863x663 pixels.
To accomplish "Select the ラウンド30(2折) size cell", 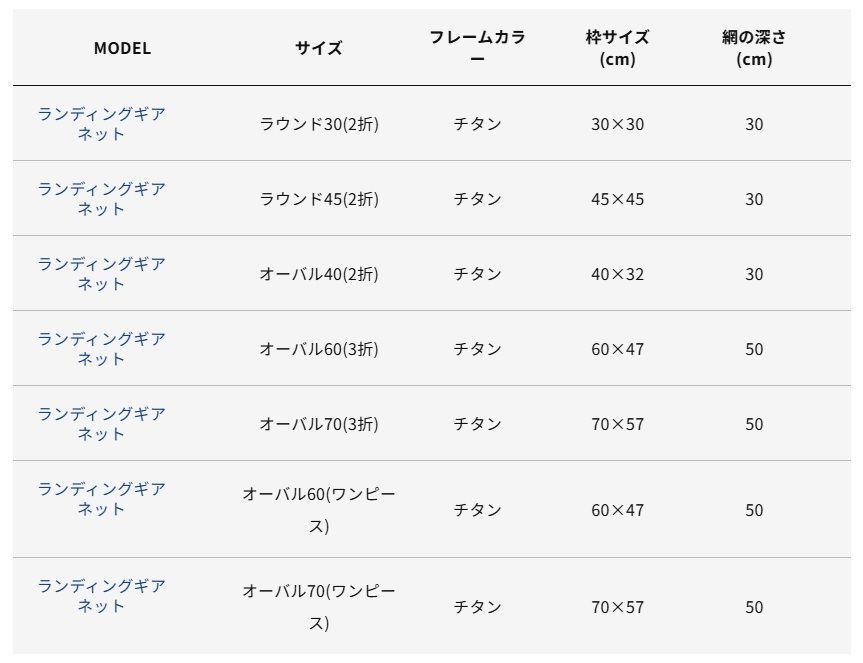I will 319,124.
